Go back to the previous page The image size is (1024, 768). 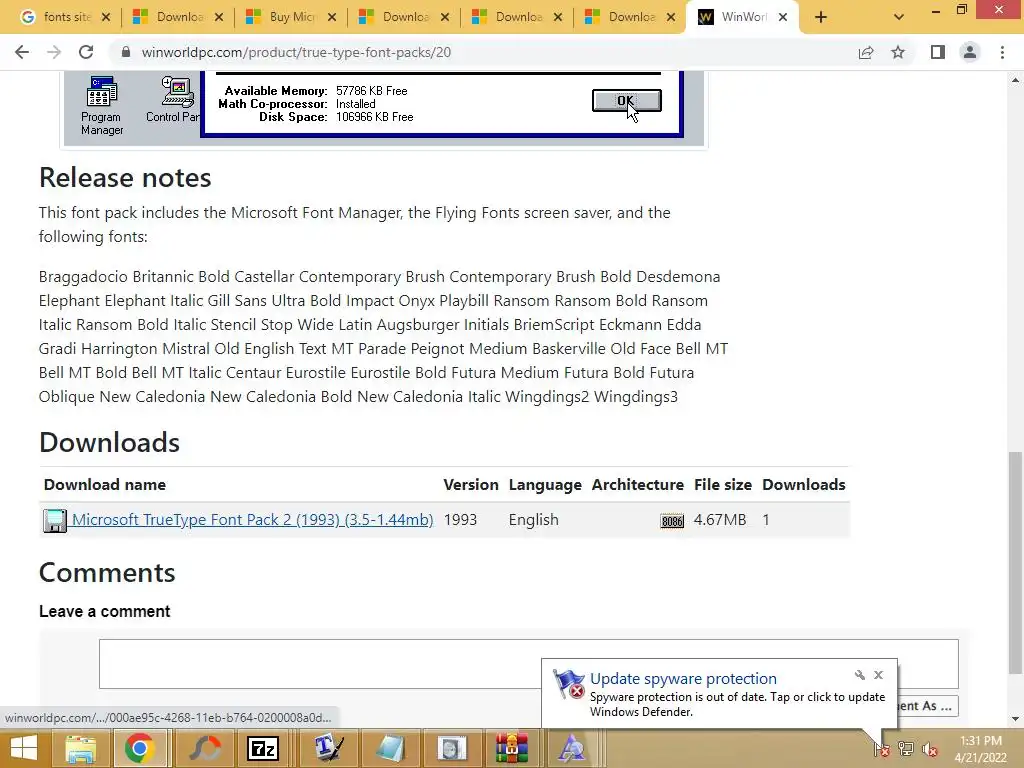[x=22, y=52]
